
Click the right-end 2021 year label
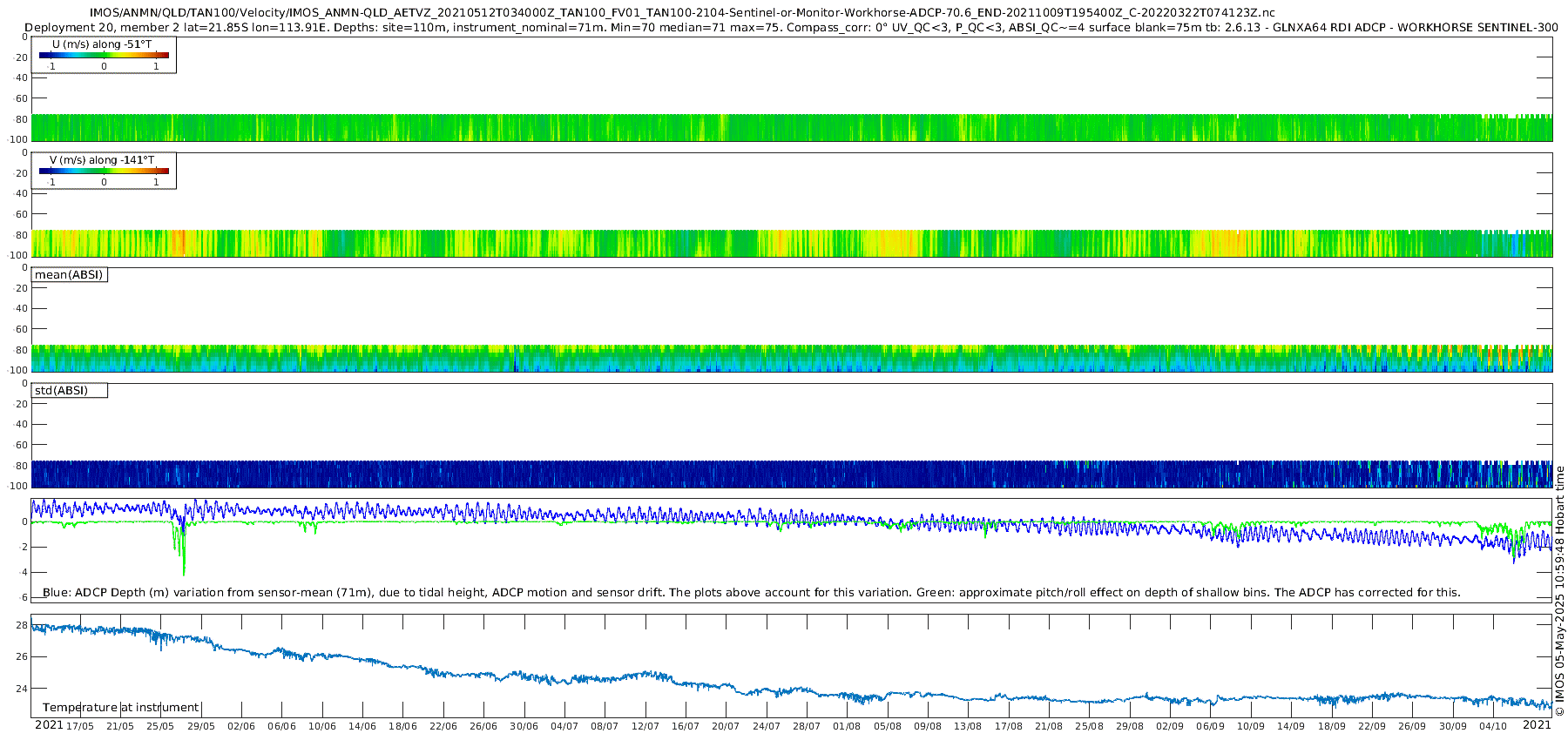coord(1537,724)
